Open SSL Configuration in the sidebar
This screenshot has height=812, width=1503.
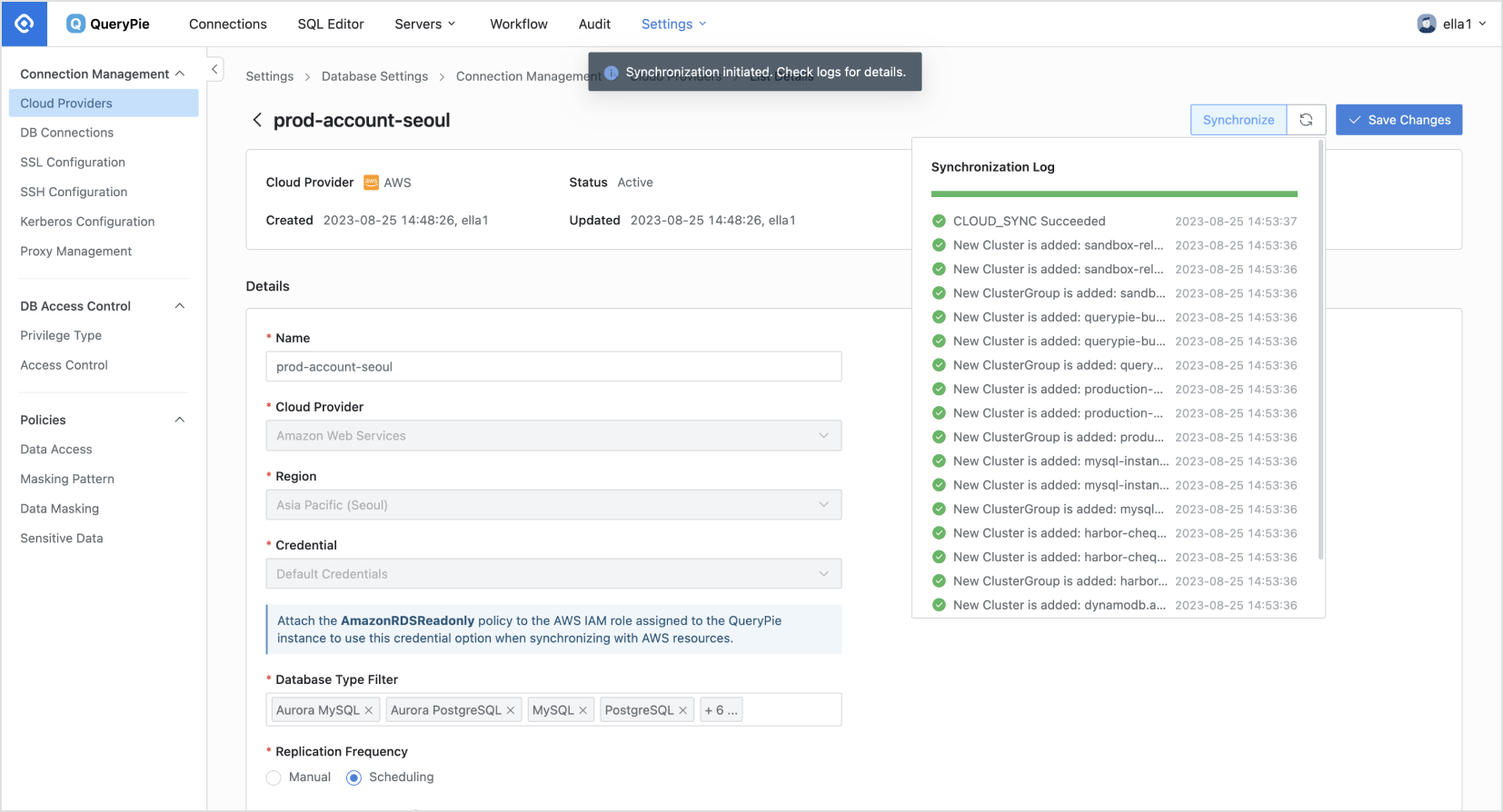click(x=73, y=163)
